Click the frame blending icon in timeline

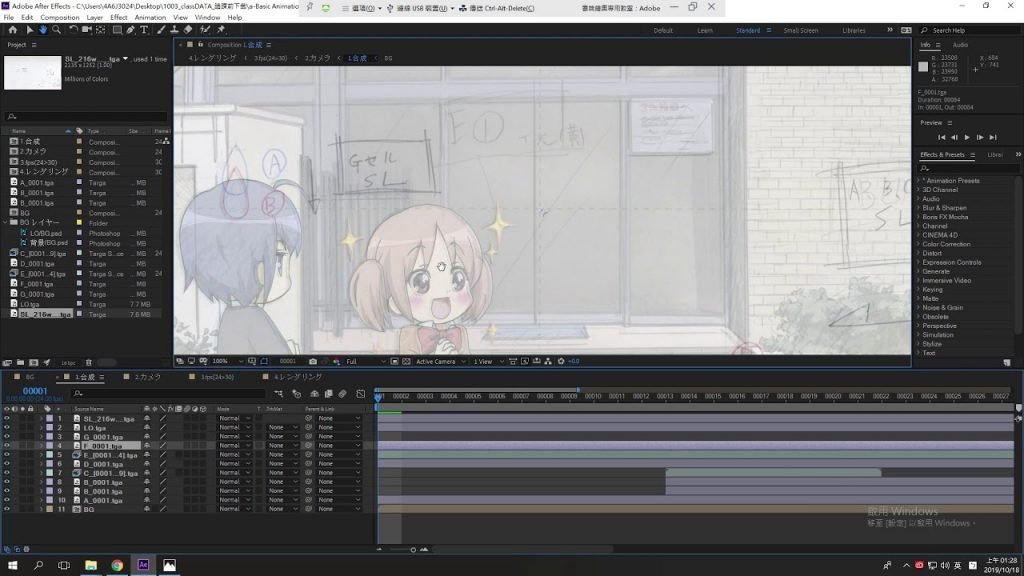328,394
